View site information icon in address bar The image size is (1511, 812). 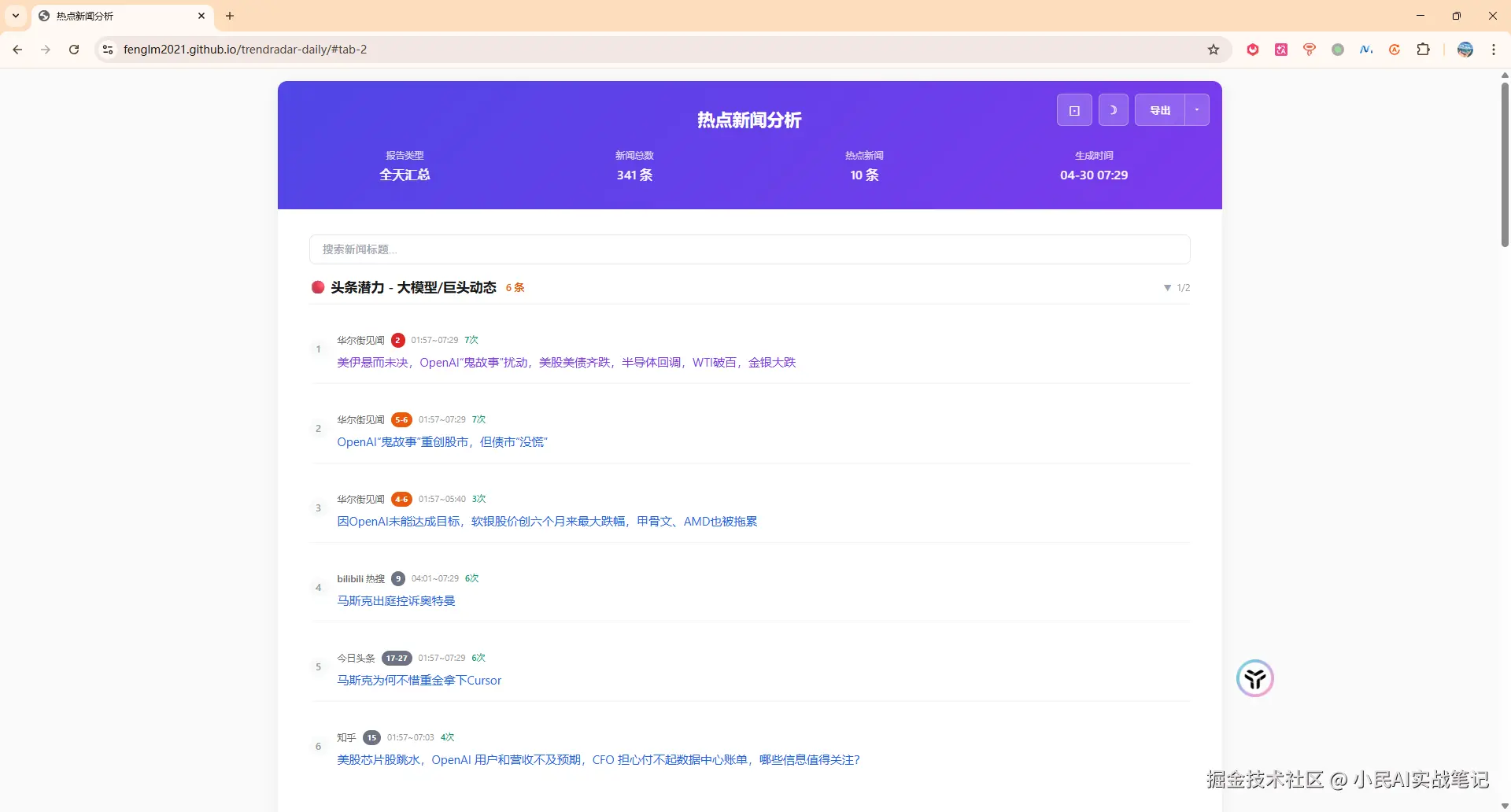click(x=108, y=50)
